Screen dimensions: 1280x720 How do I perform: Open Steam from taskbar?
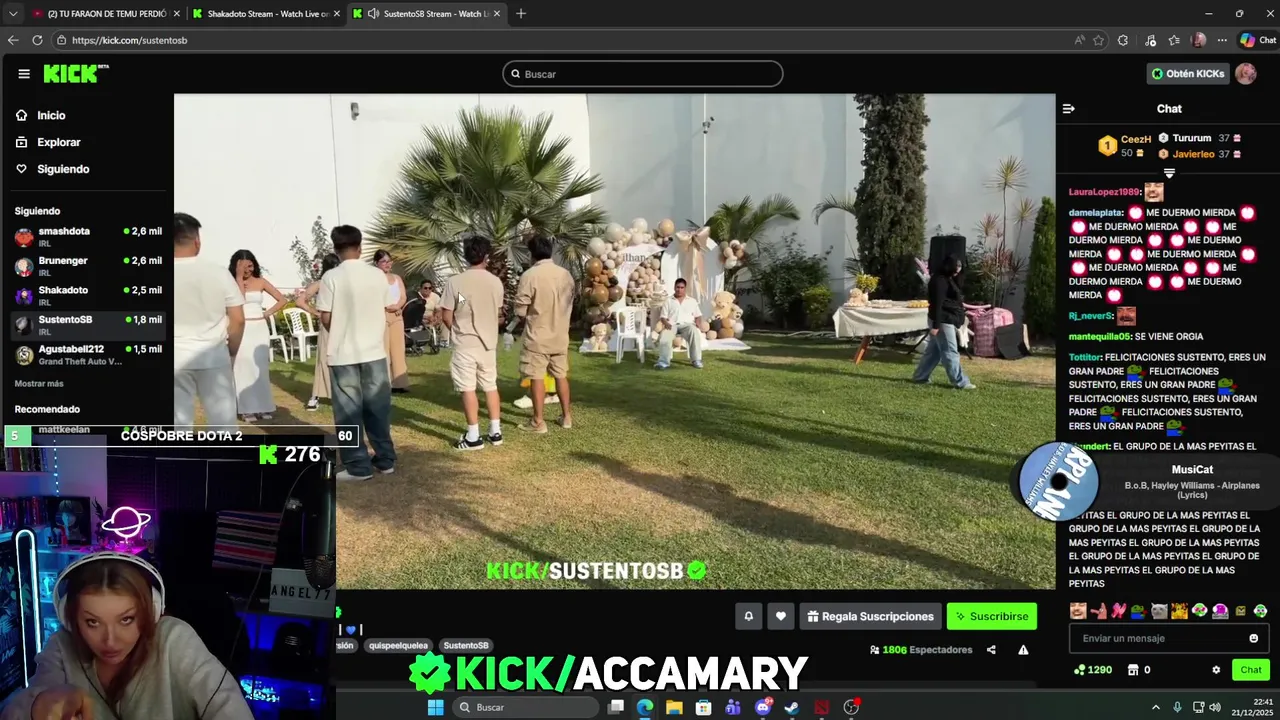(x=791, y=707)
